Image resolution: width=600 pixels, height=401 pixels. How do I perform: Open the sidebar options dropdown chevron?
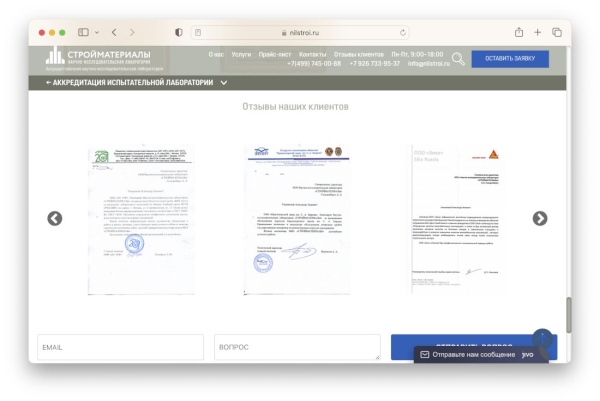pos(97,33)
